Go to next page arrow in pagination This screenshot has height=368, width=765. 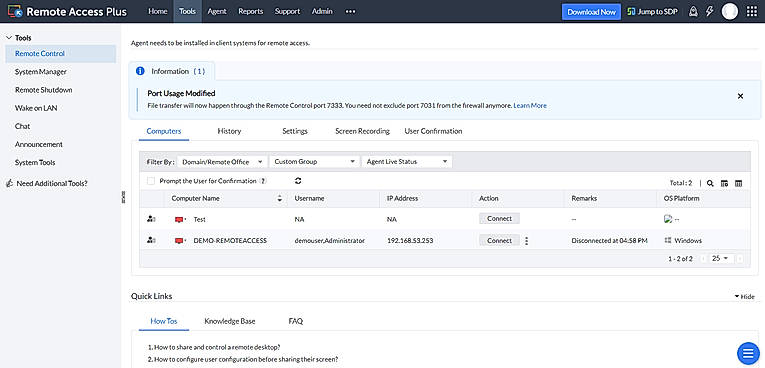click(x=740, y=259)
